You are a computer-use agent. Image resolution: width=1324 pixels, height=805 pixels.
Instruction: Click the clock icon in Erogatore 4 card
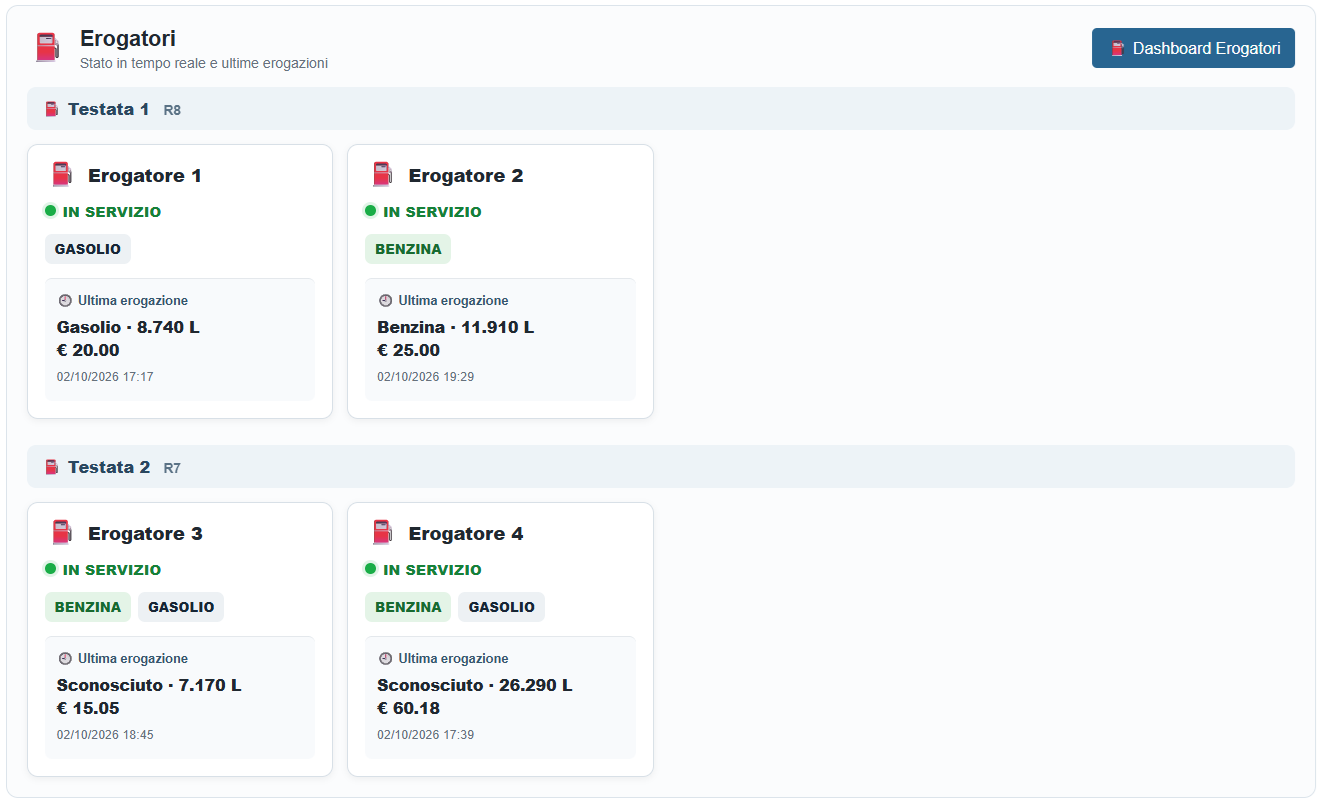[385, 658]
